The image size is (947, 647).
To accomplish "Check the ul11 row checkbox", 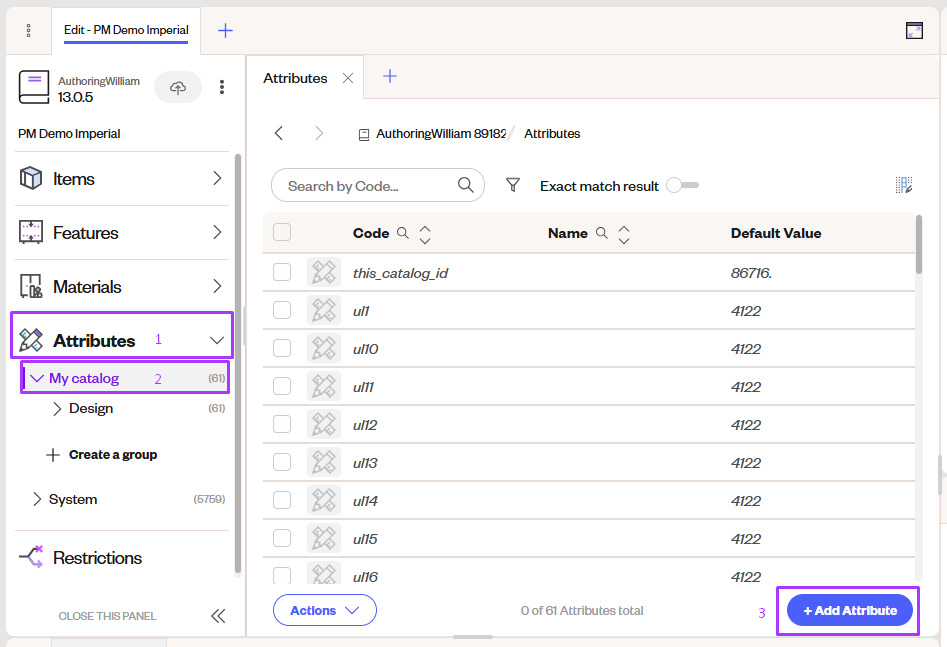I will click(282, 386).
